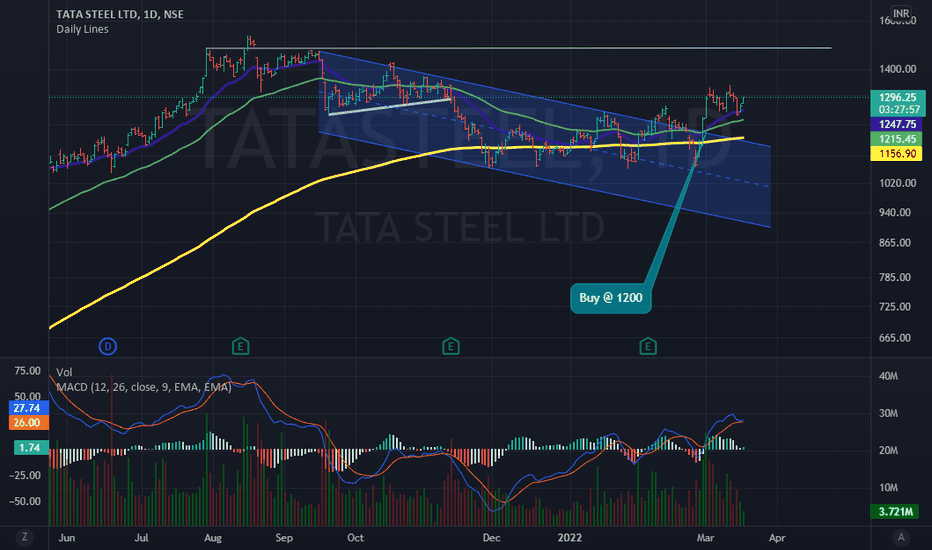Image resolution: width=932 pixels, height=550 pixels.
Task: Click the 865.00 price axis label
Action: pyautogui.click(x=895, y=243)
